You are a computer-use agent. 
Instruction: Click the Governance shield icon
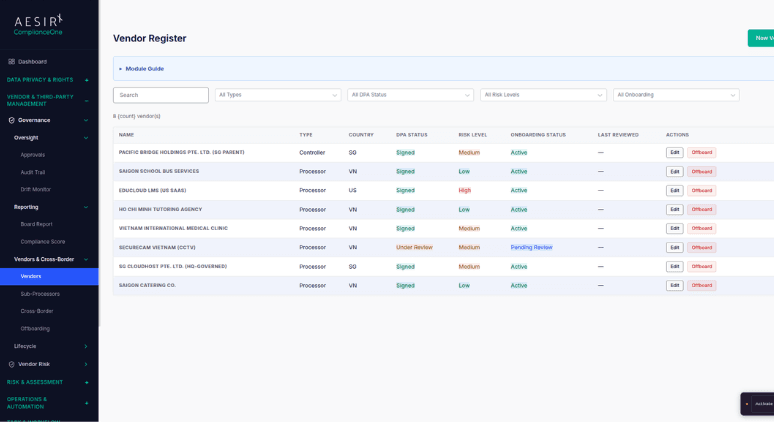[11, 120]
